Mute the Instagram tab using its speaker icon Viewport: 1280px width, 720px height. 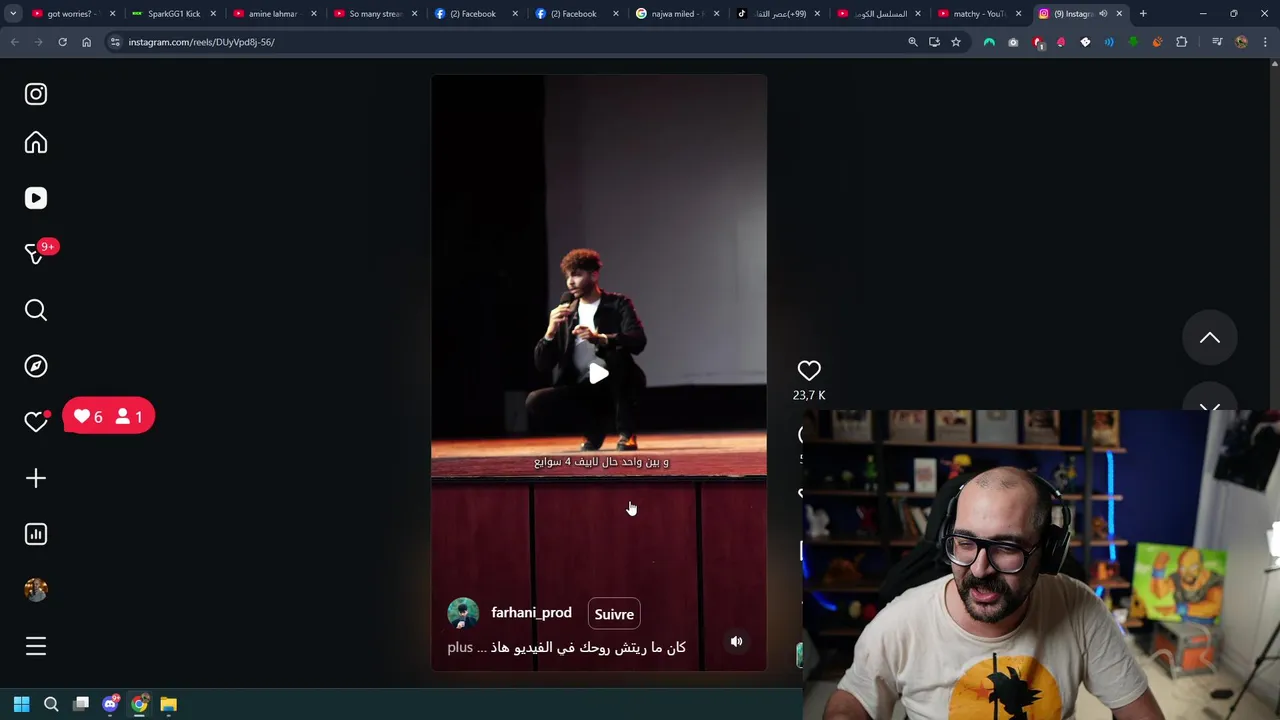click(1103, 14)
